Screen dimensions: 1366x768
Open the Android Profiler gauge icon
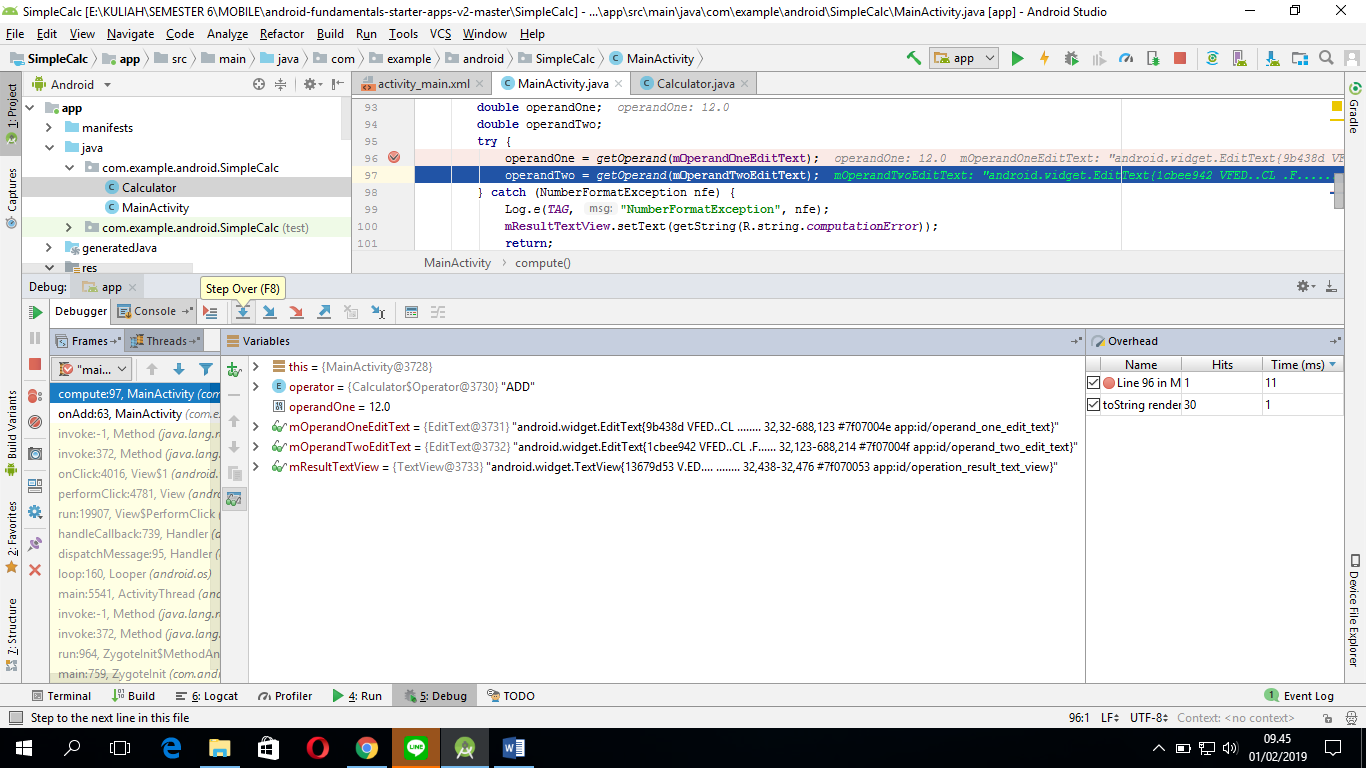pyautogui.click(x=1126, y=58)
